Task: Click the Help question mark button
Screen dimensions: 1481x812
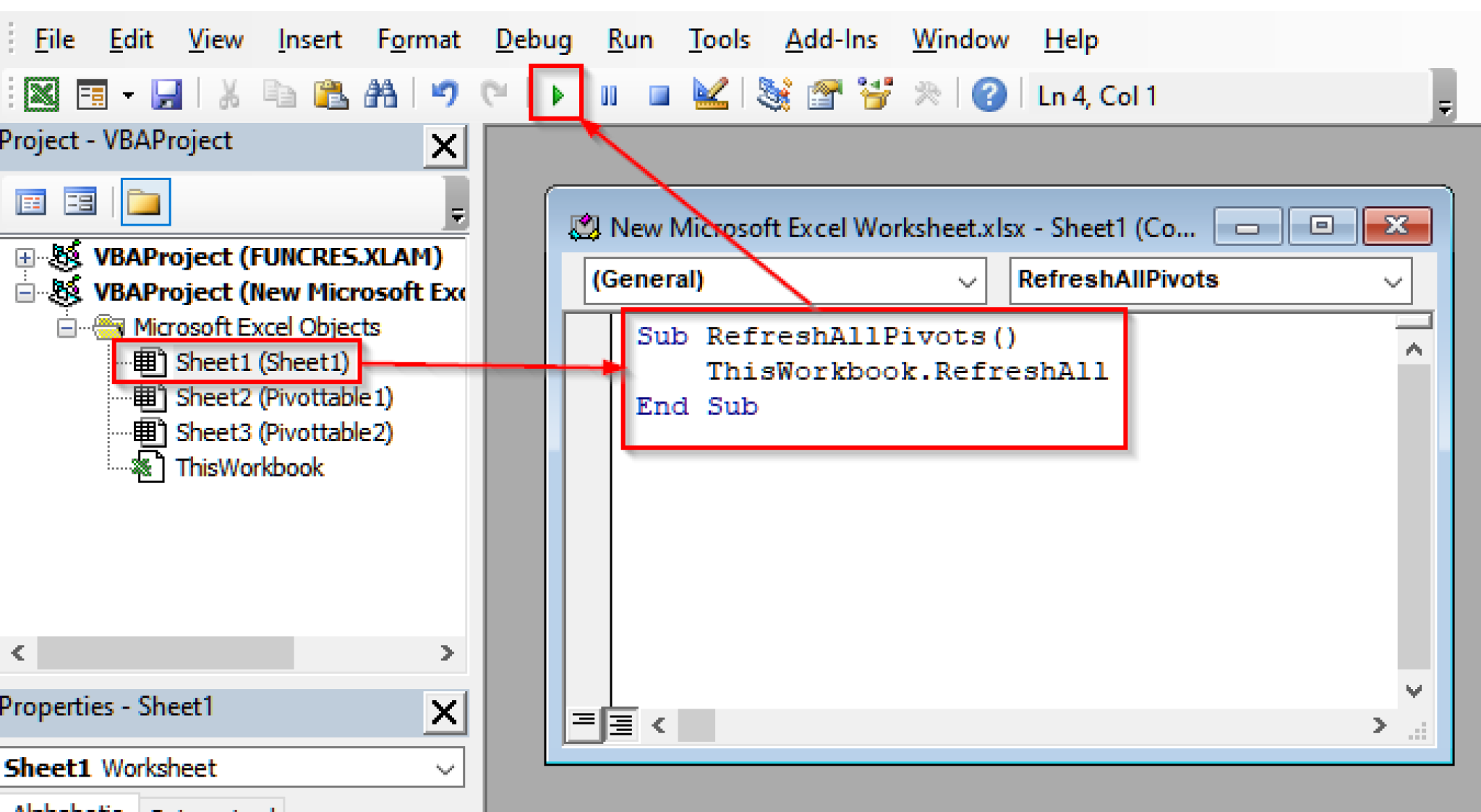Action: pos(990,94)
